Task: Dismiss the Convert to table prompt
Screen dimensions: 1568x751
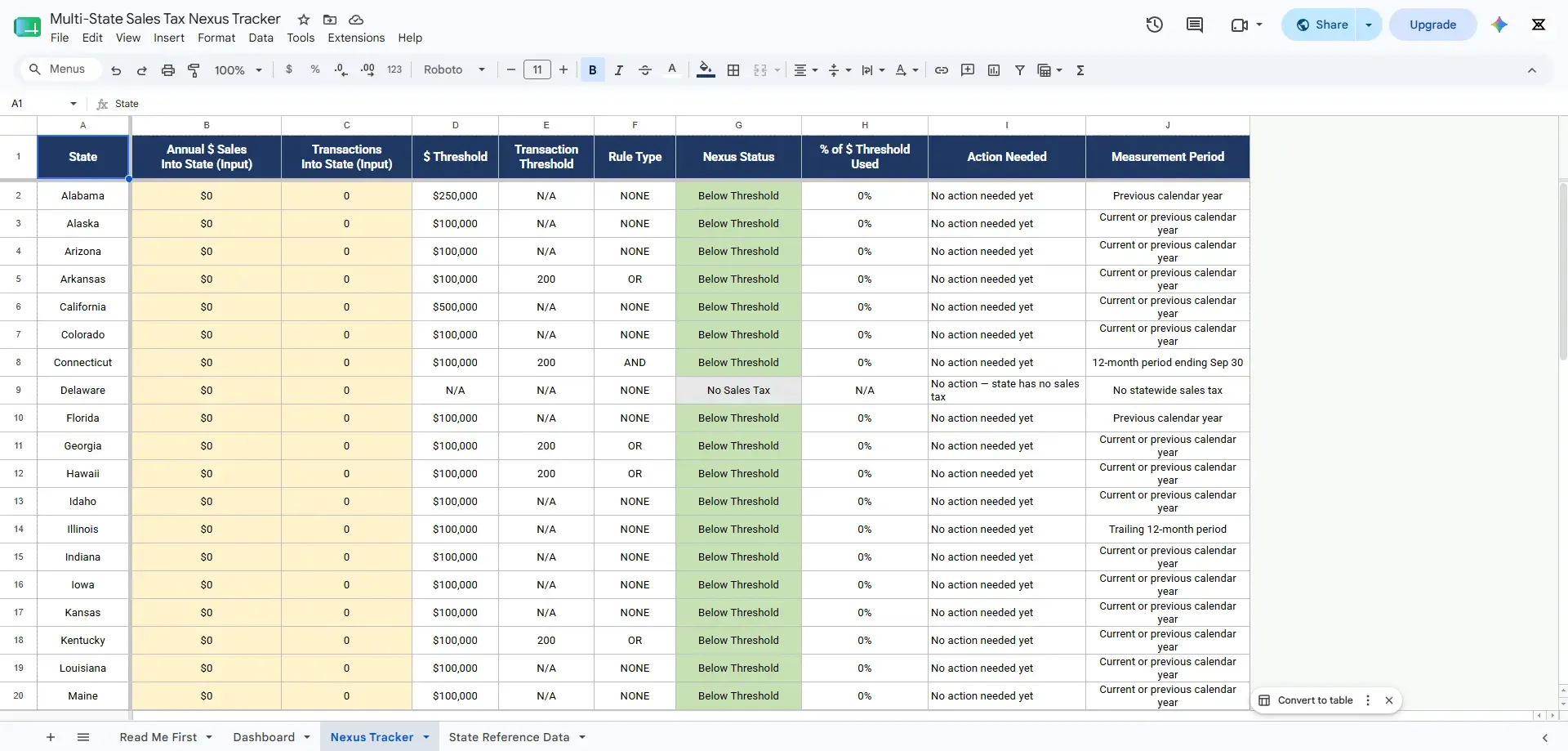Action: tap(1389, 700)
